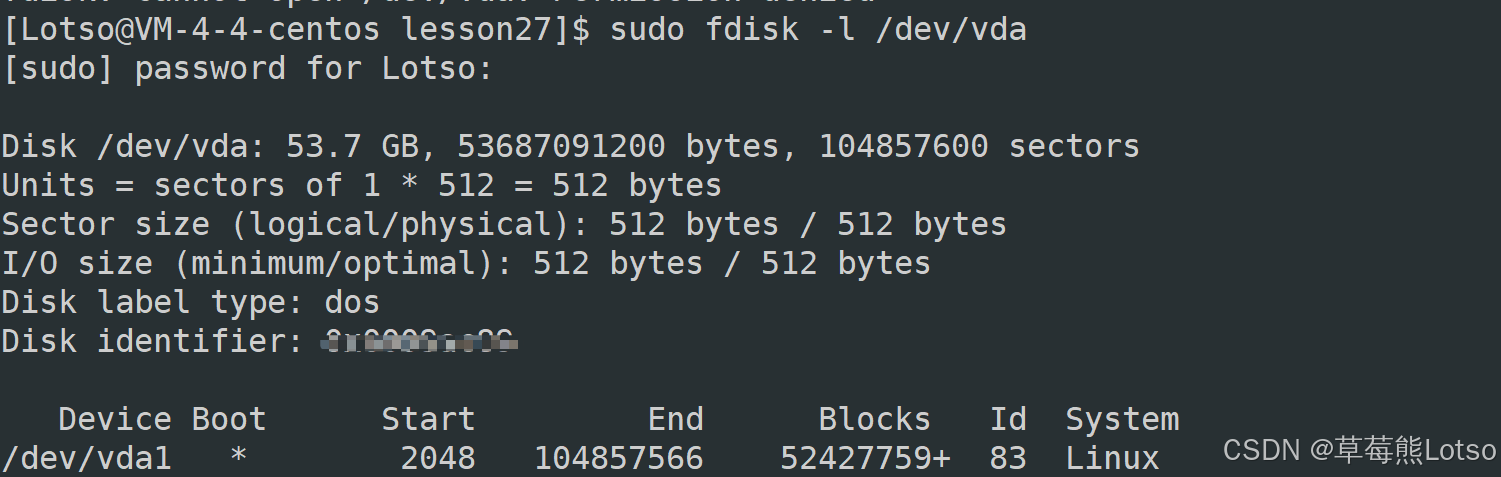The image size is (1501, 477).
Task: Click the Sector size (logical/physical) line
Action: click(503, 225)
